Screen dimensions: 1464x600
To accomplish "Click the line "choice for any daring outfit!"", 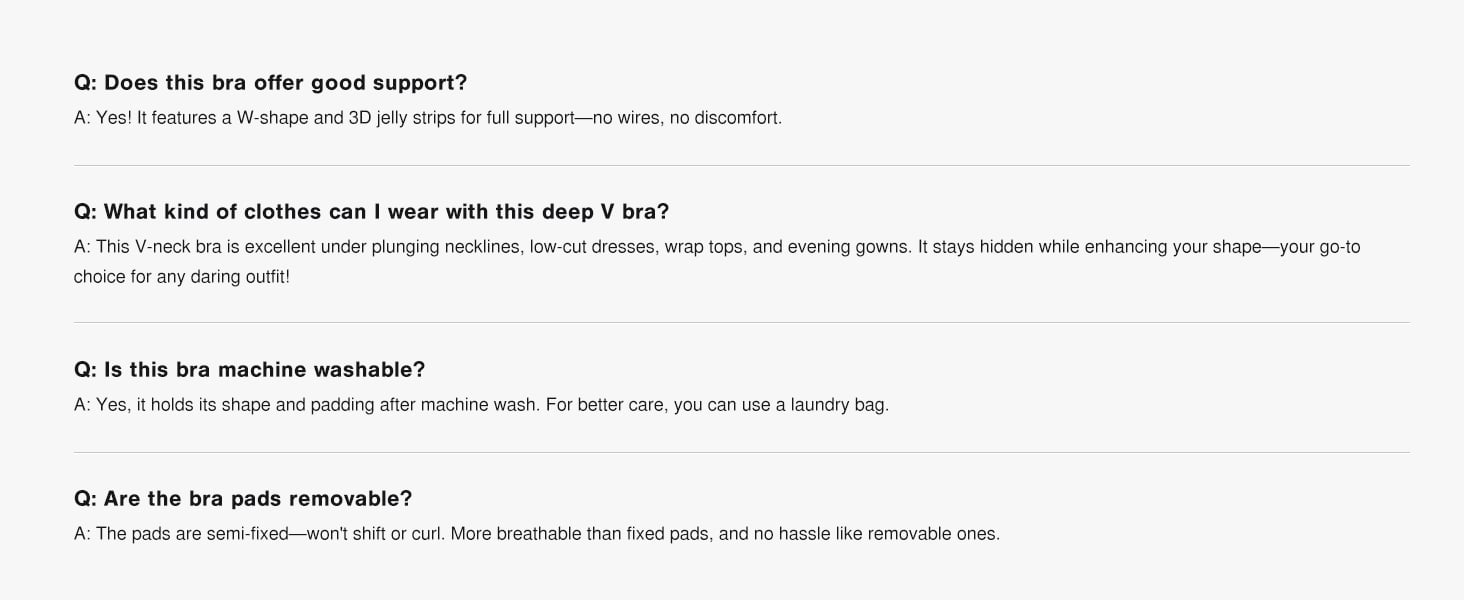I will point(182,276).
